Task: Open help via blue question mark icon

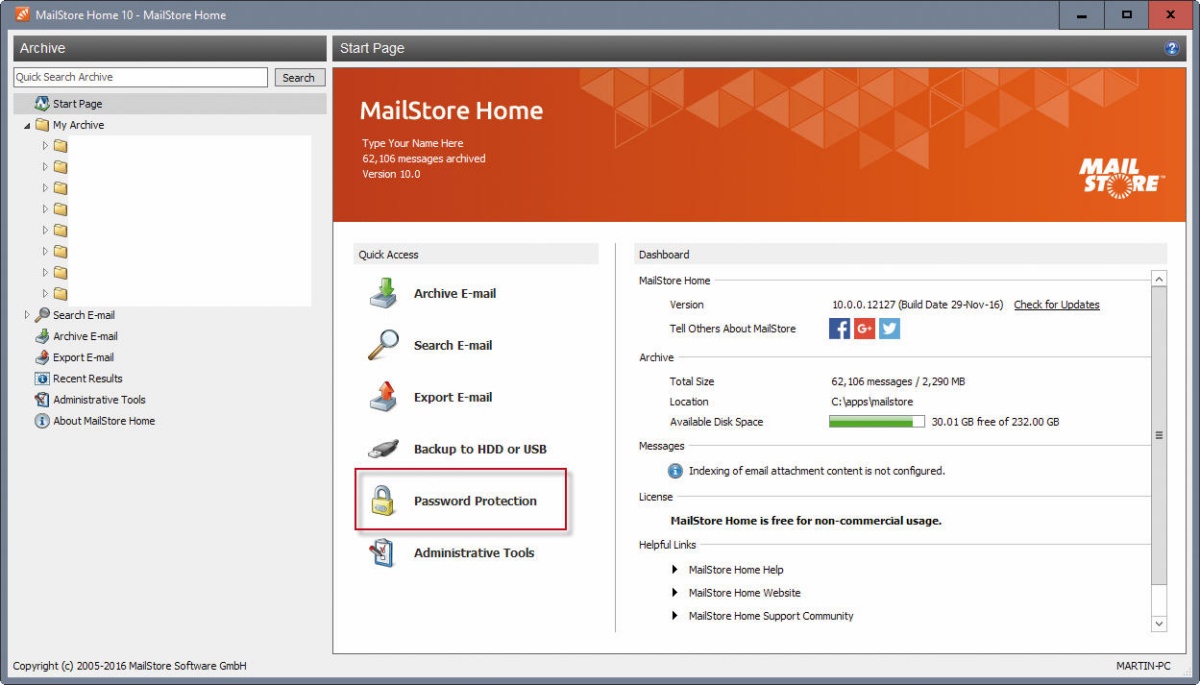Action: point(1172,48)
